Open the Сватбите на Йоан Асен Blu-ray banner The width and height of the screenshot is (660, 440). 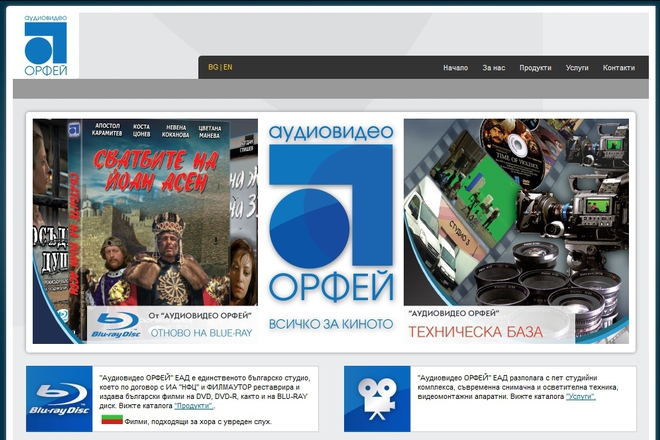(145, 231)
